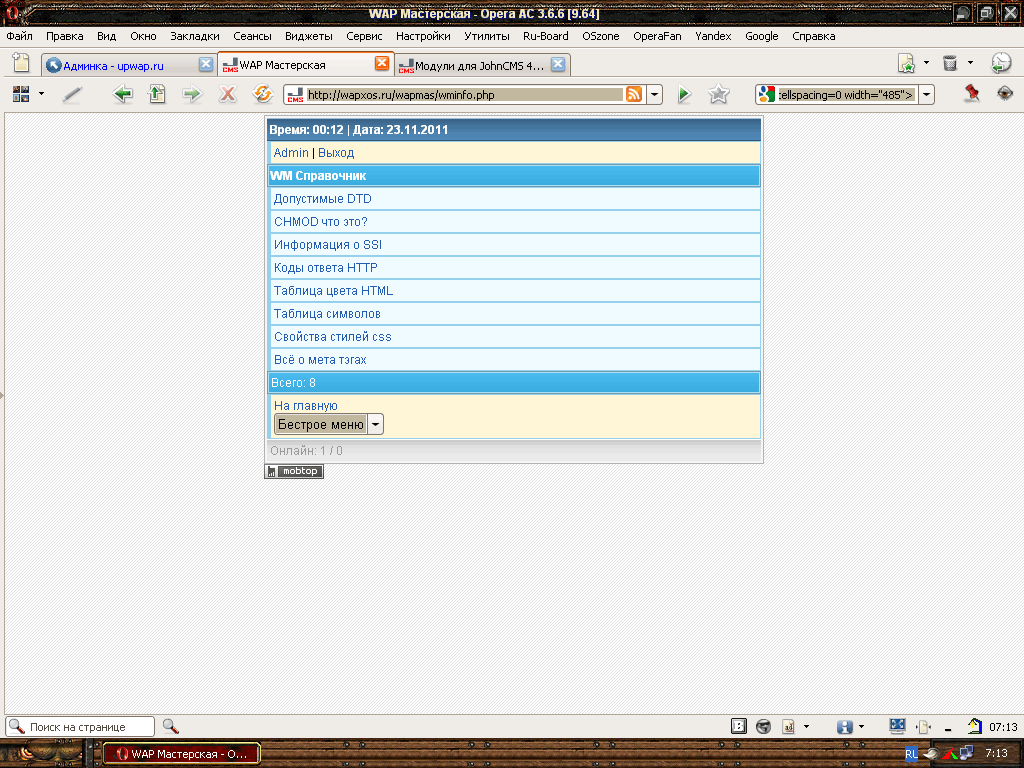Open the Коды ответа HTTP link
This screenshot has height=768, width=1024.
coord(325,268)
